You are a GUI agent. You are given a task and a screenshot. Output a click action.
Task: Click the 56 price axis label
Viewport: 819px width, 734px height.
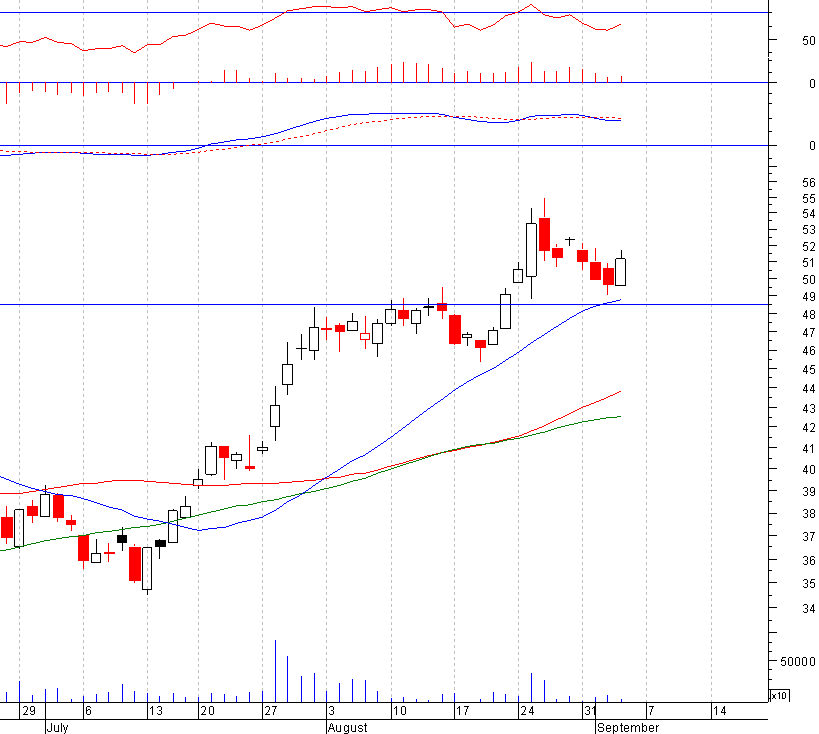click(x=809, y=182)
